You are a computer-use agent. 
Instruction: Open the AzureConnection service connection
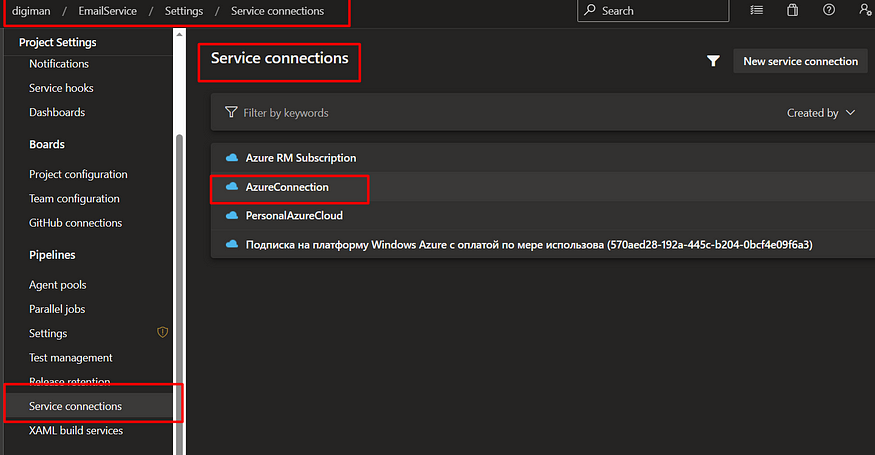pyautogui.click(x=287, y=187)
